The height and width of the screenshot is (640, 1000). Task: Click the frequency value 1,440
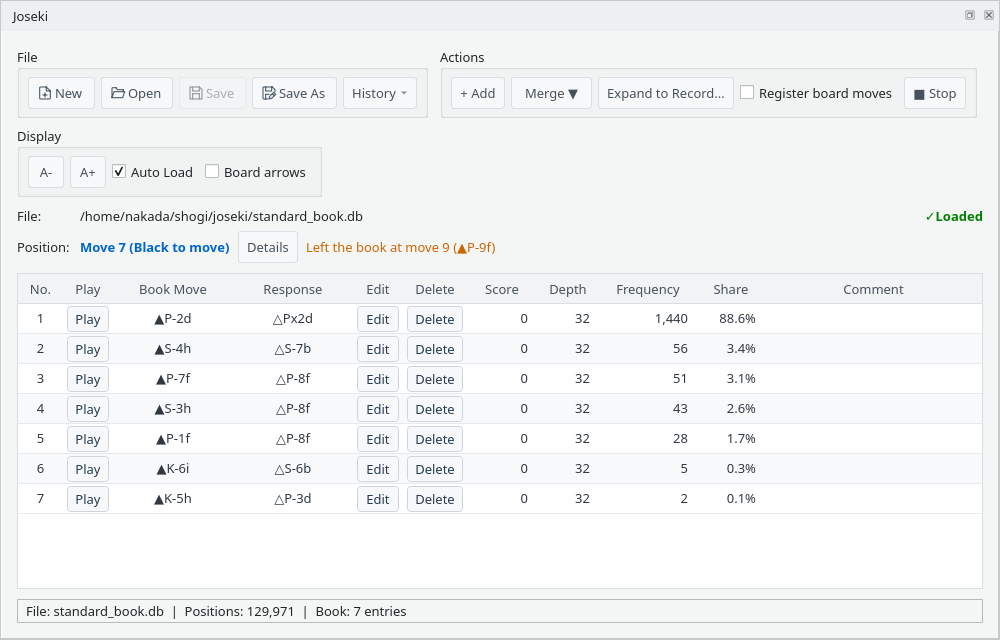(x=671, y=318)
